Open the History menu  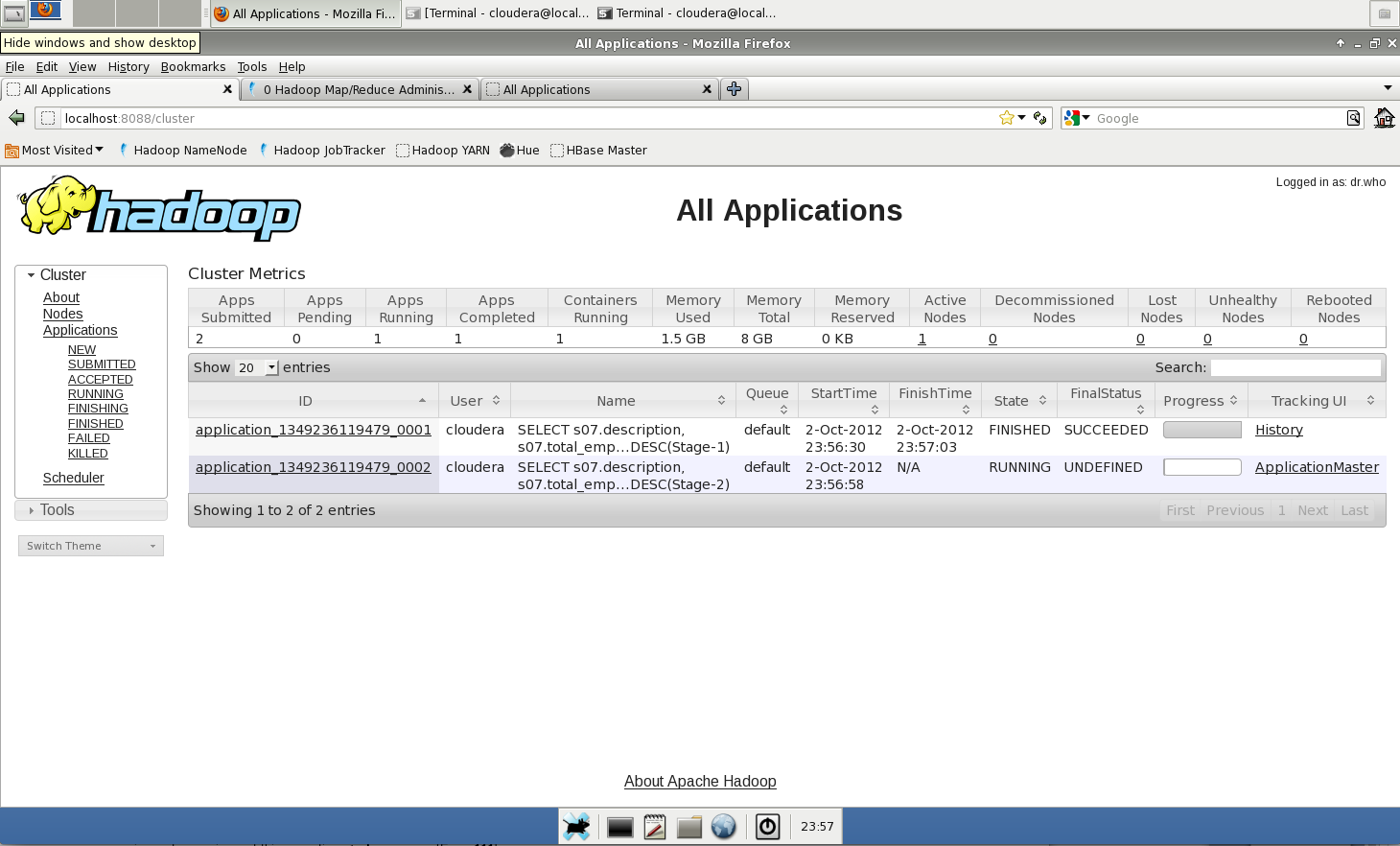click(x=128, y=67)
